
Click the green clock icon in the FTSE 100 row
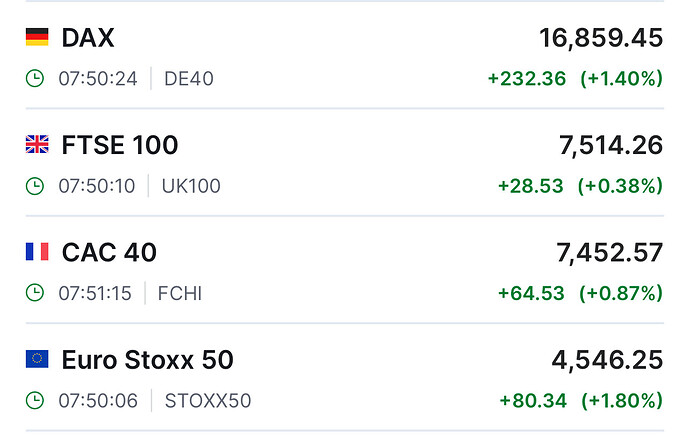click(x=35, y=186)
